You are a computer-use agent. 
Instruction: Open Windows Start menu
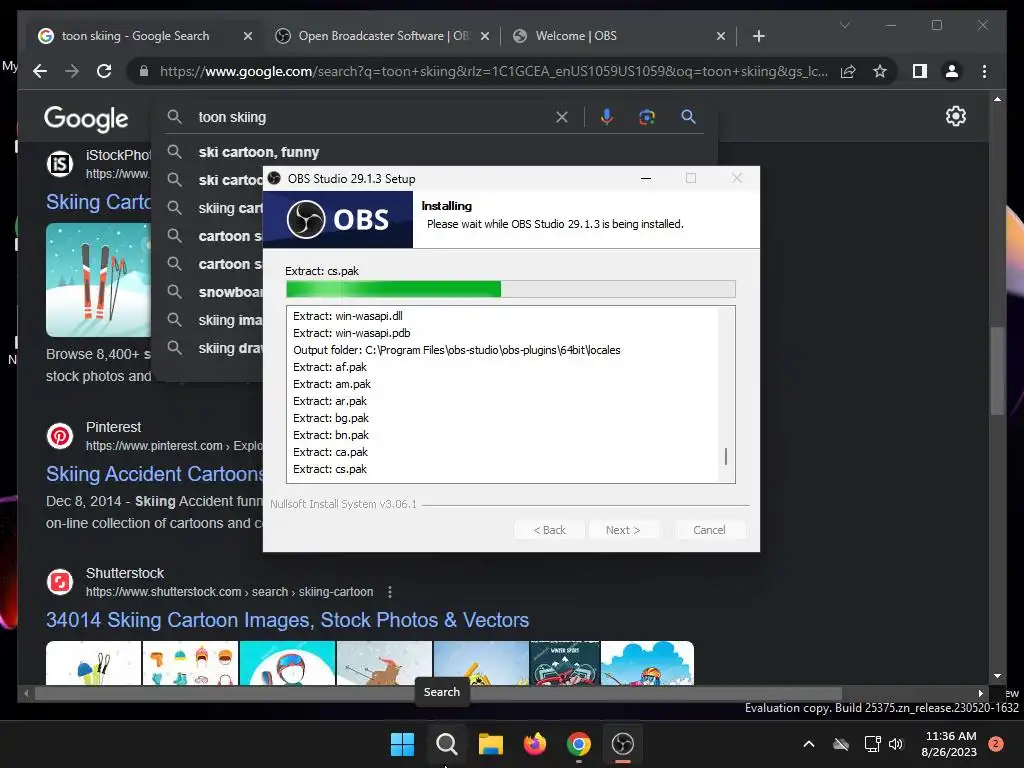click(x=402, y=744)
